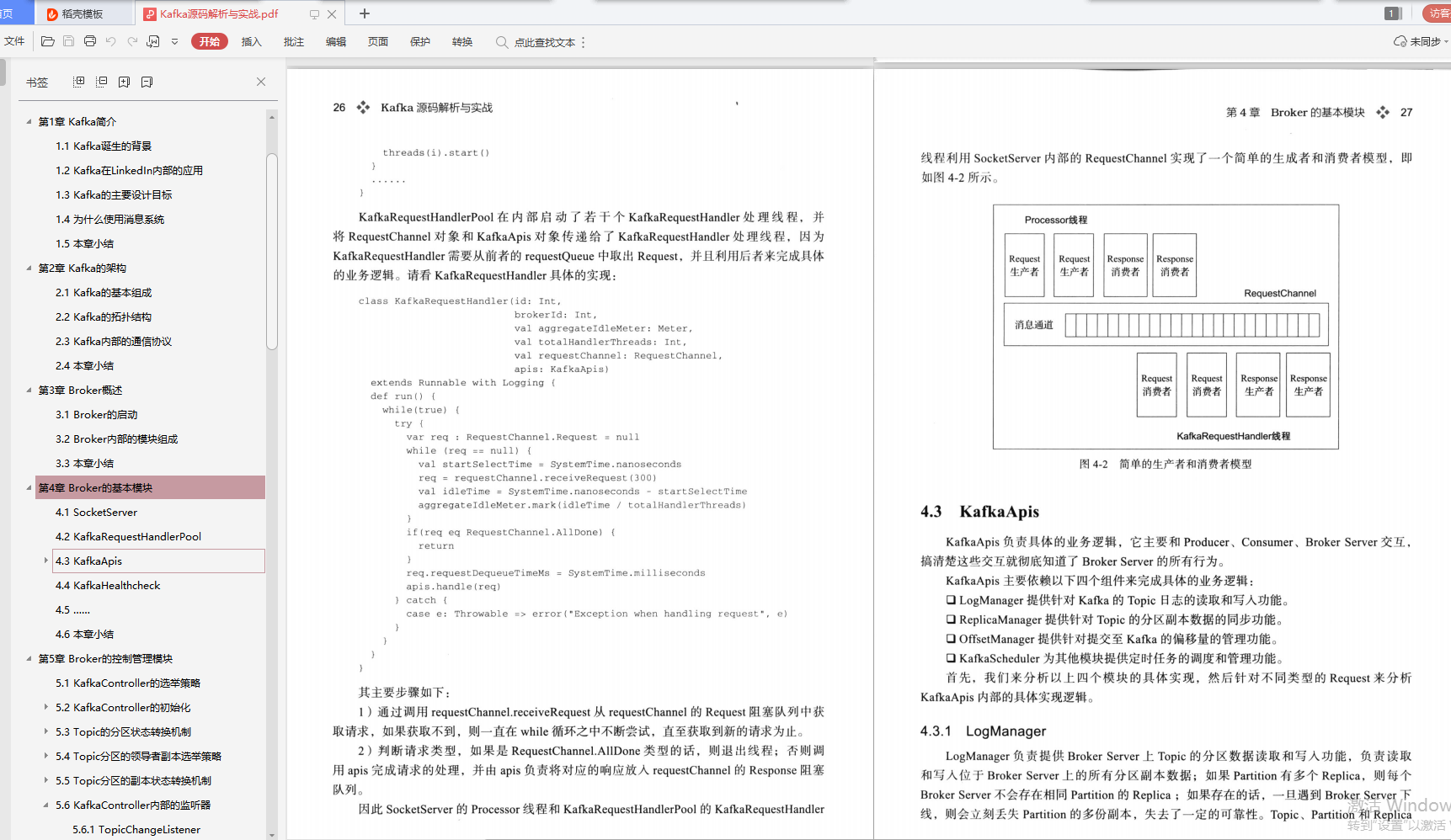Open the three-dot more options menu
1451x840 pixels.
[583, 42]
